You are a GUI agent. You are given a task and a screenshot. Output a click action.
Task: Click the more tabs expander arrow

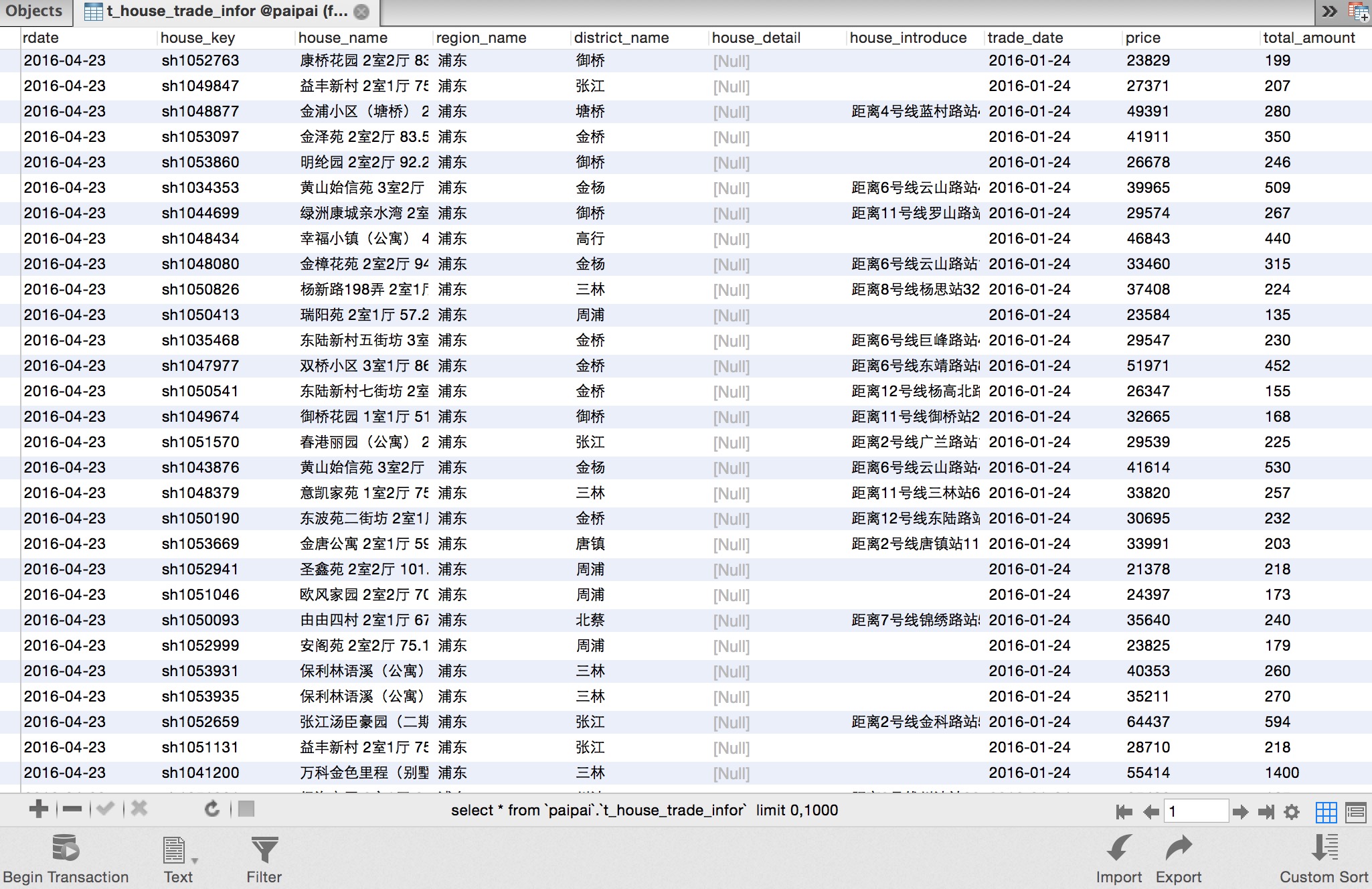tap(1330, 12)
